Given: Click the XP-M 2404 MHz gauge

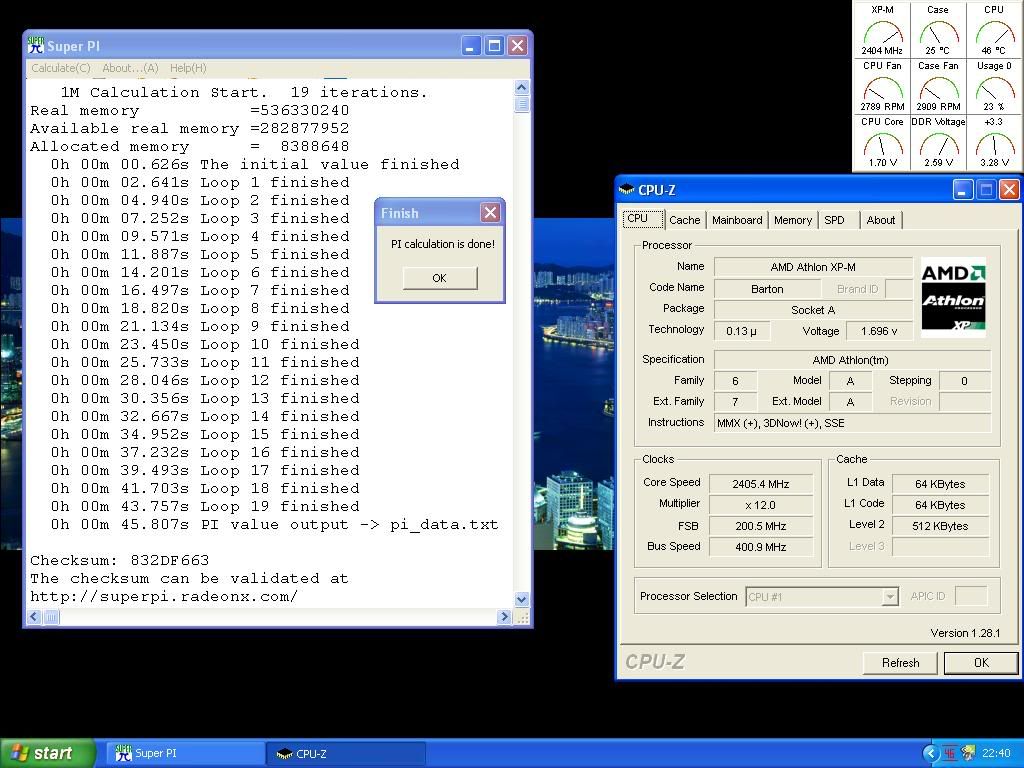Looking at the screenshot, I should pyautogui.click(x=882, y=30).
